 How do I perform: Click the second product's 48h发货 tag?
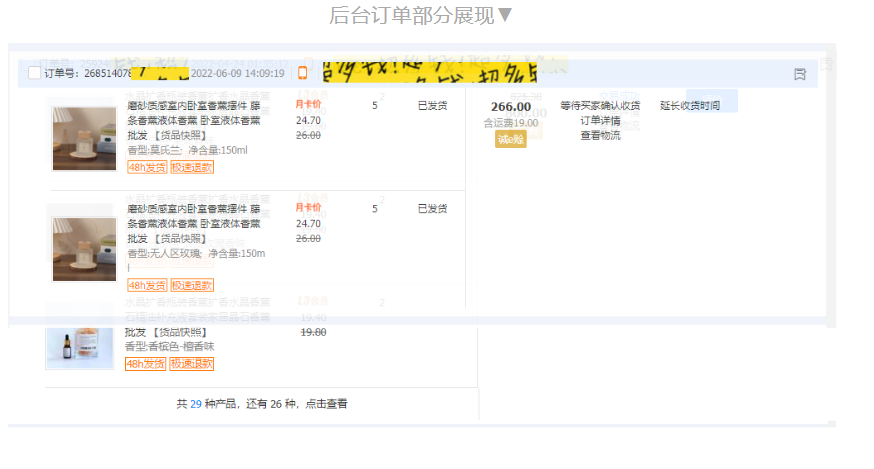pyautogui.click(x=147, y=285)
